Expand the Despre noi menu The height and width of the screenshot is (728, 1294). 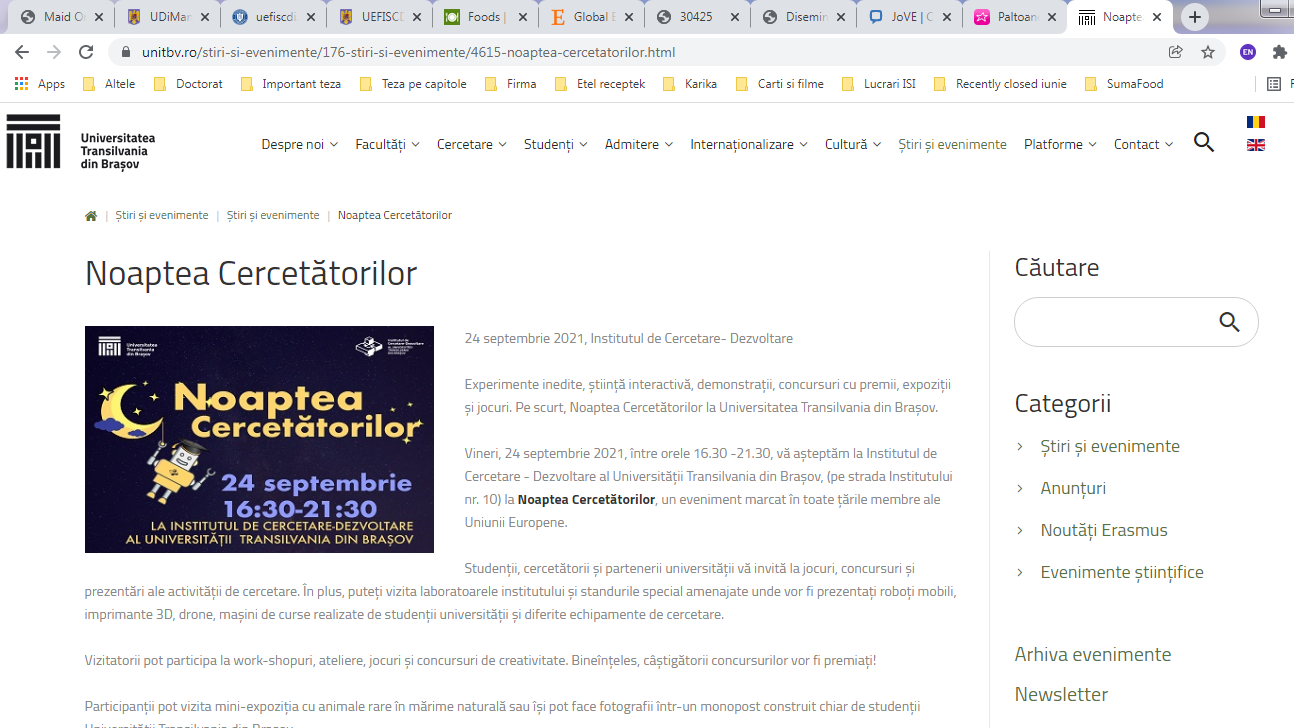pos(299,144)
